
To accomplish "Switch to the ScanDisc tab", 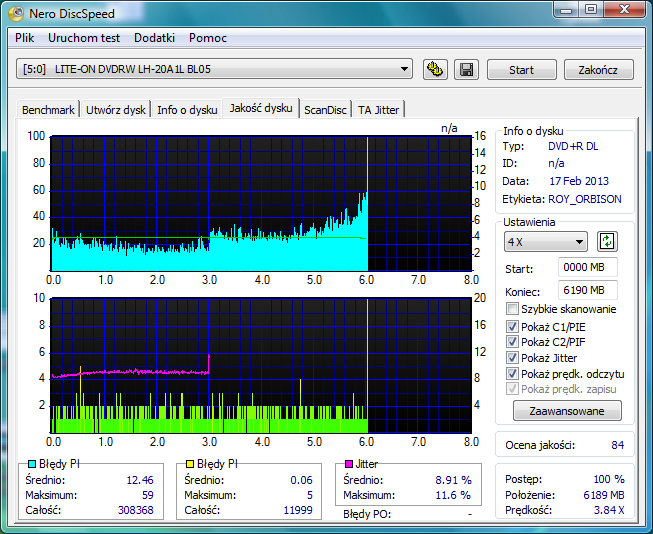I will (x=325, y=110).
